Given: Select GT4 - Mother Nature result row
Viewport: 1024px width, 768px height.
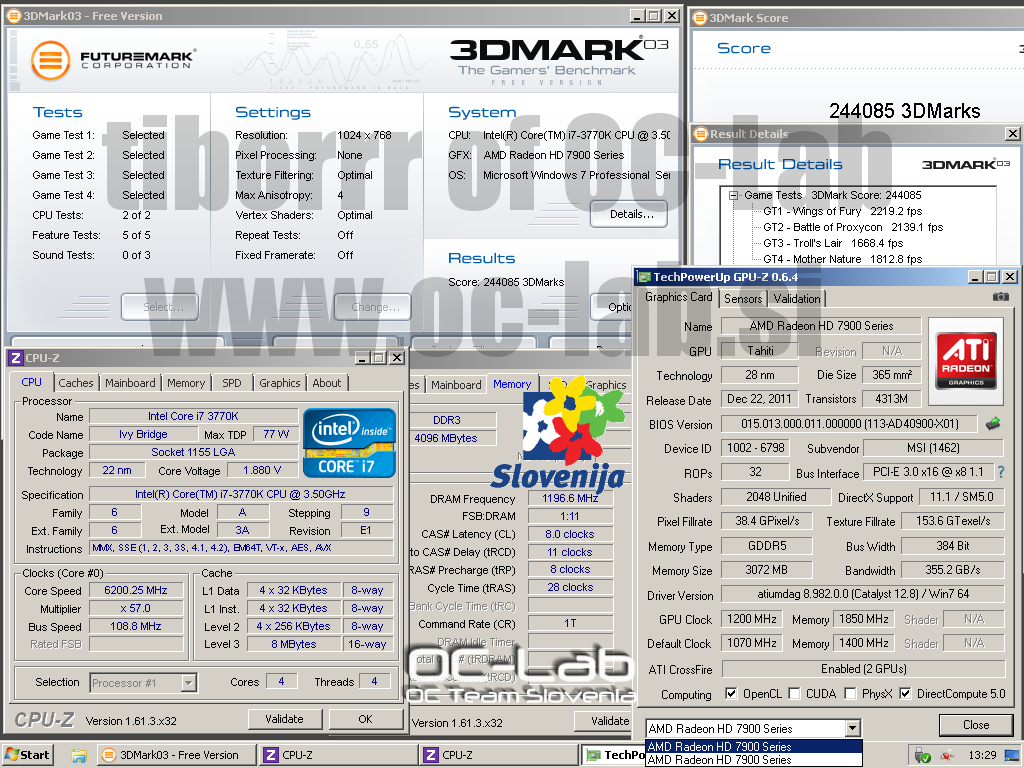Looking at the screenshot, I should click(x=842, y=259).
